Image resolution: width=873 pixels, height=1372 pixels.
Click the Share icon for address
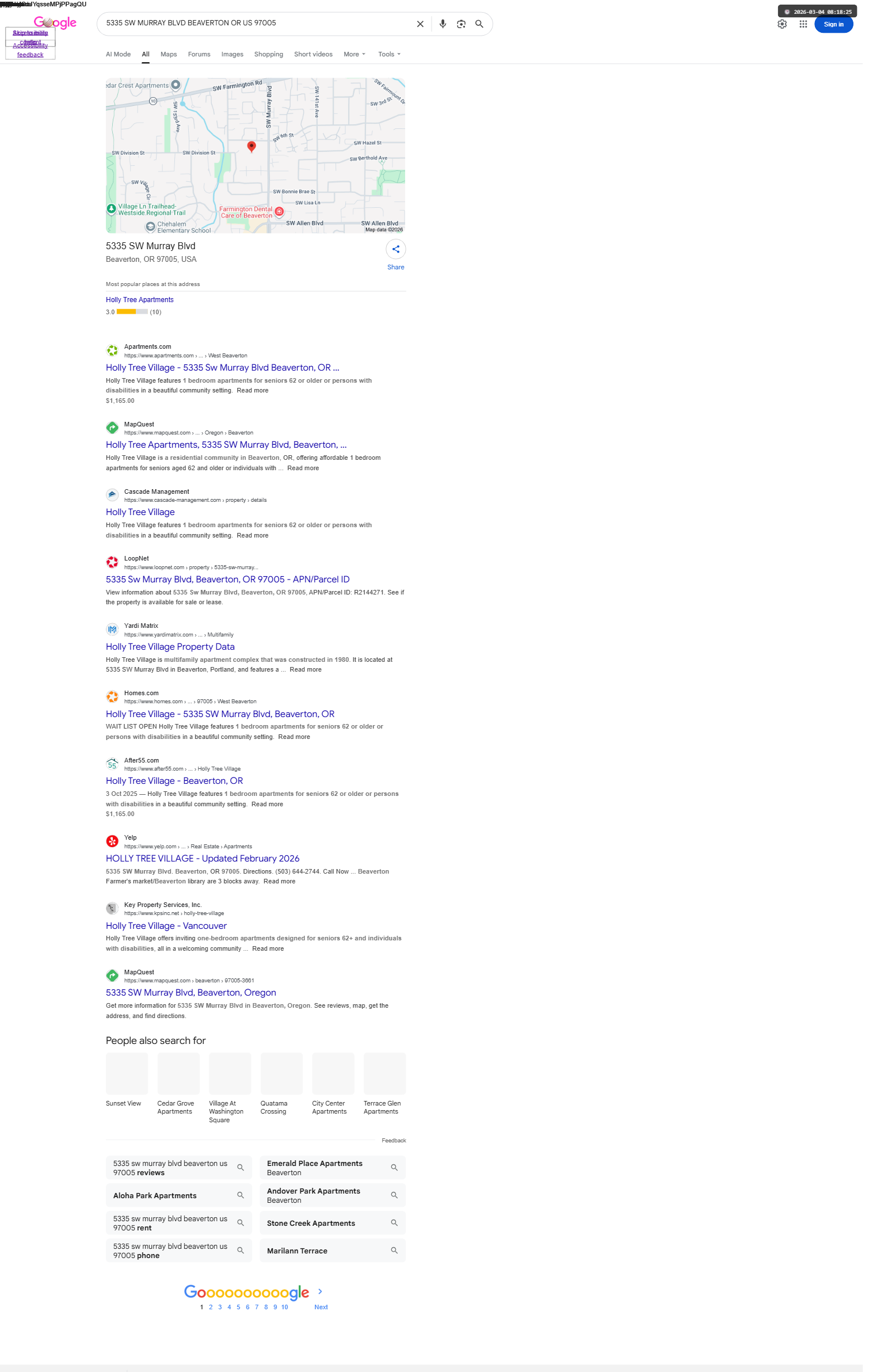click(x=396, y=249)
